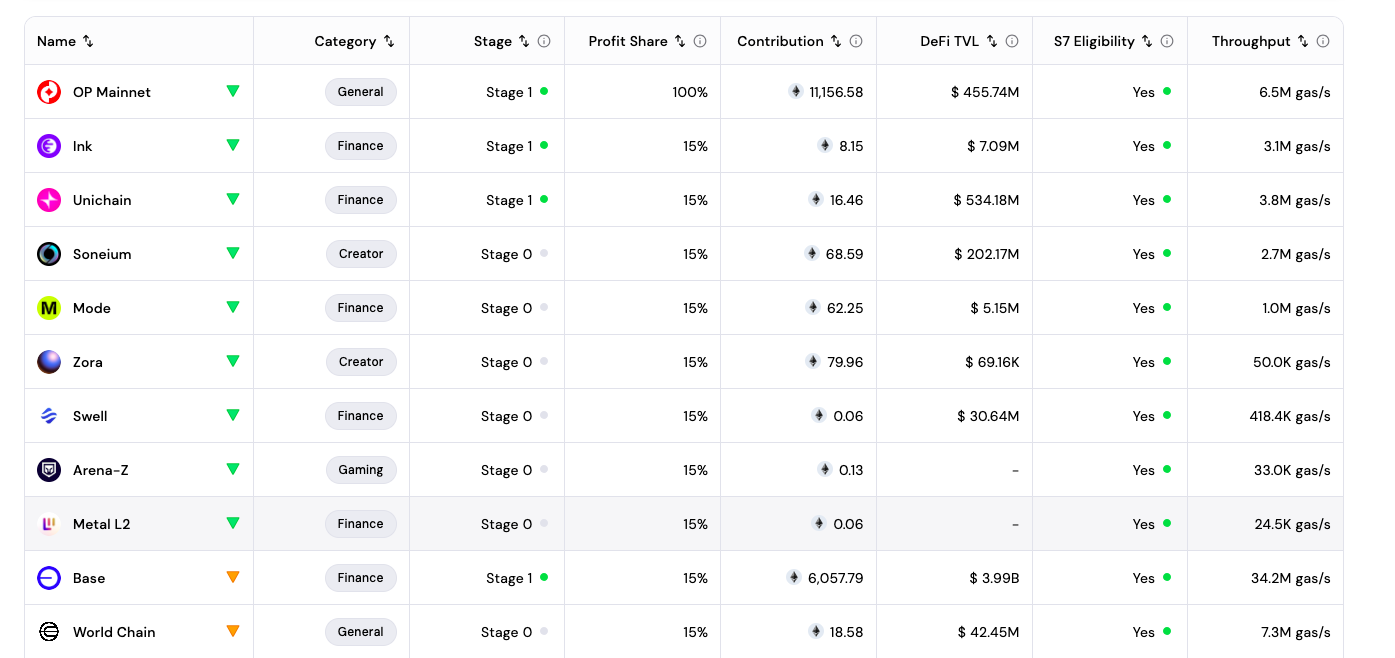1395x658 pixels.
Task: Click the Unichain pink logo
Action: [x=49, y=200]
